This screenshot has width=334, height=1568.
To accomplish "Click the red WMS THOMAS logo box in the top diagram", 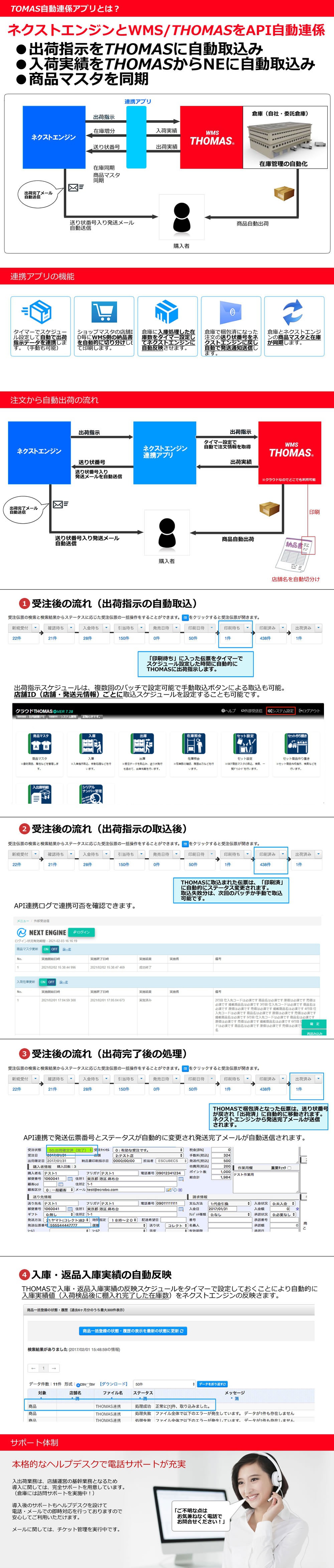I will coord(211,137).
